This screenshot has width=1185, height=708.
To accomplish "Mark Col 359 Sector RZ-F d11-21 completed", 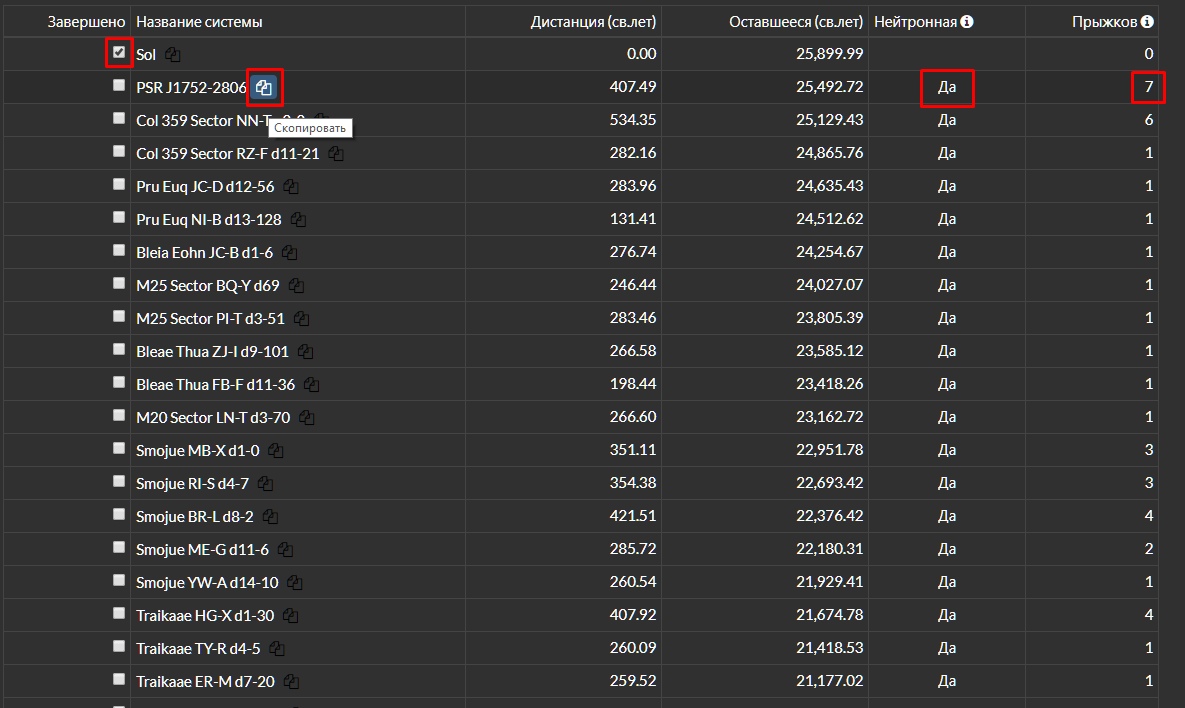I will pyautogui.click(x=119, y=151).
